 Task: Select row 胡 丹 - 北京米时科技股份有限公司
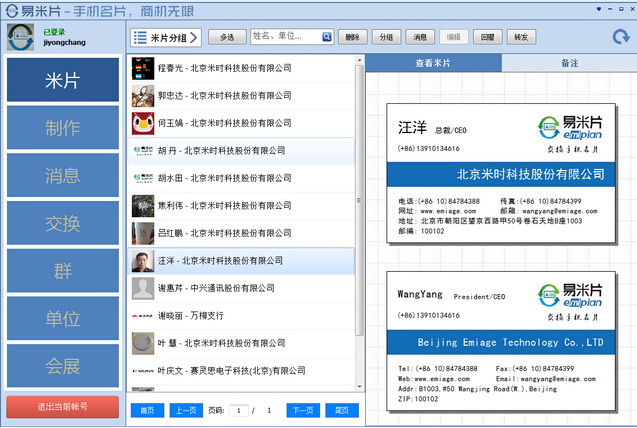[242, 151]
